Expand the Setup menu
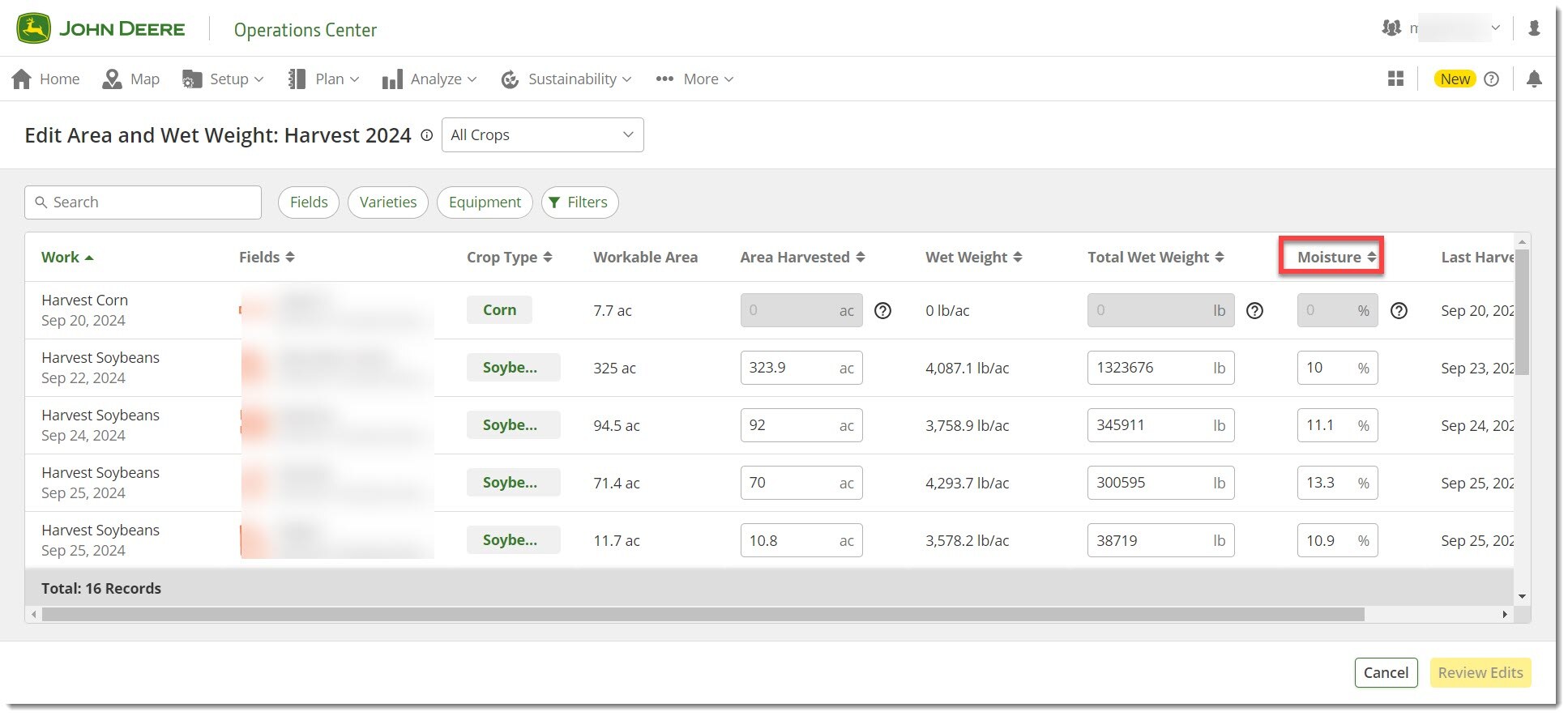 [224, 79]
